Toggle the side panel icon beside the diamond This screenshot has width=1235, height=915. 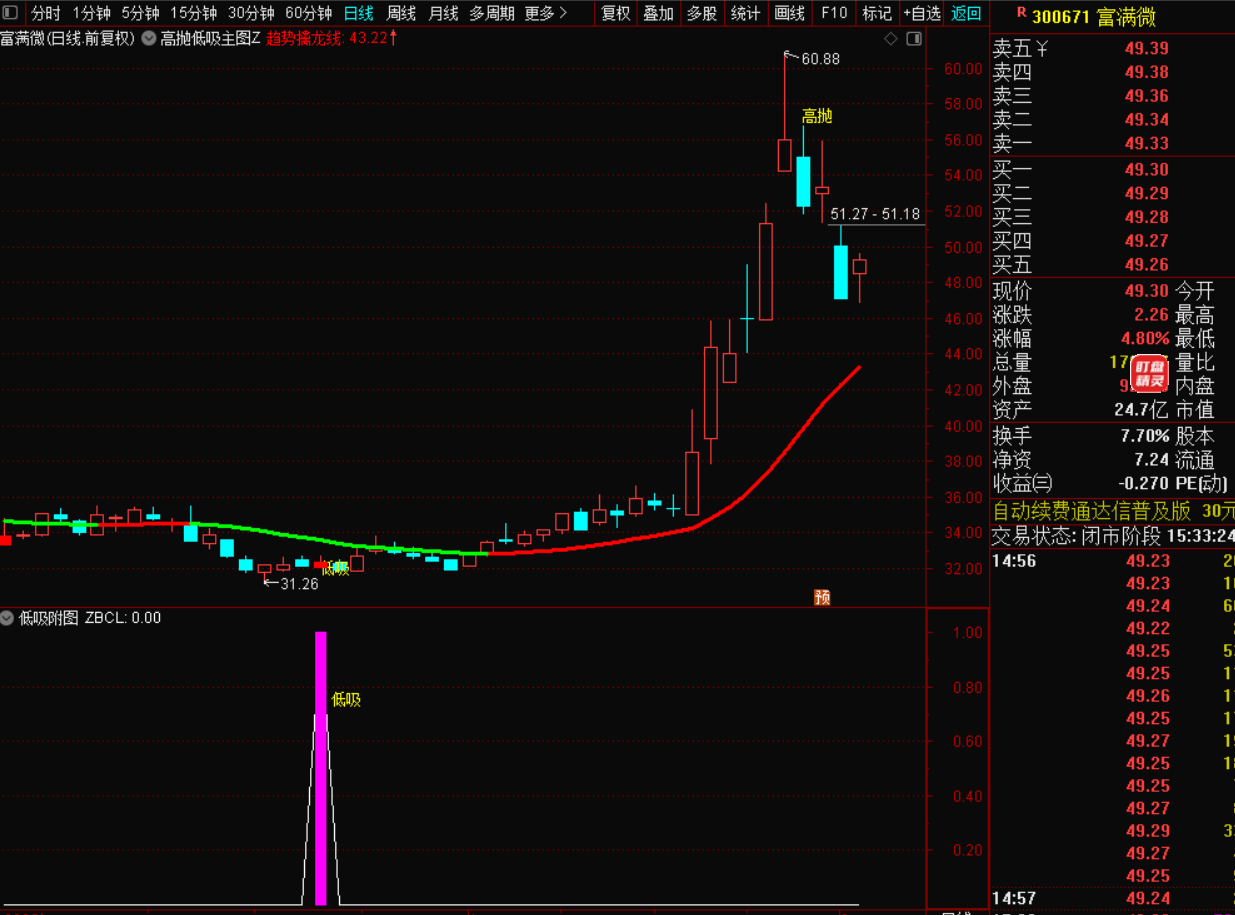913,38
